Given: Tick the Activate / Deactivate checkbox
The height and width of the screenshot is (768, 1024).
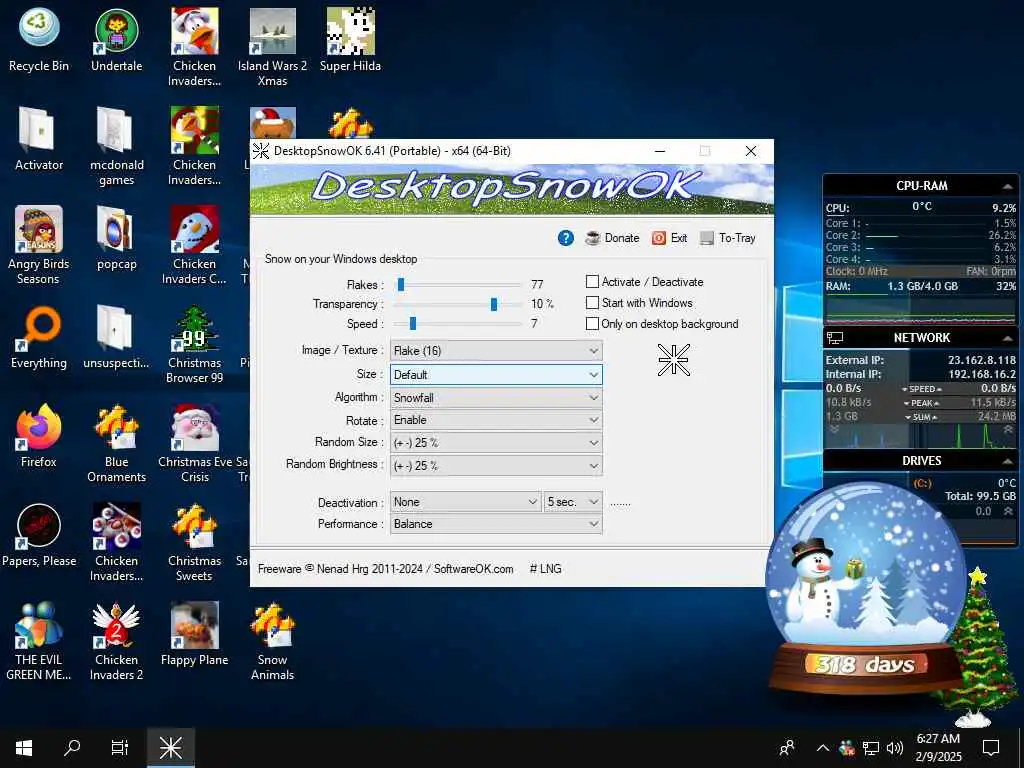Looking at the screenshot, I should click(592, 281).
